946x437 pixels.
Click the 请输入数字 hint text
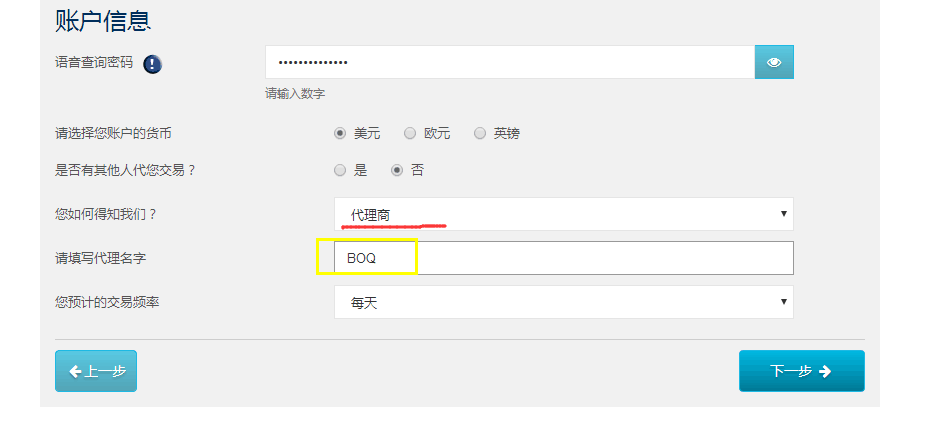pyautogui.click(x=295, y=94)
